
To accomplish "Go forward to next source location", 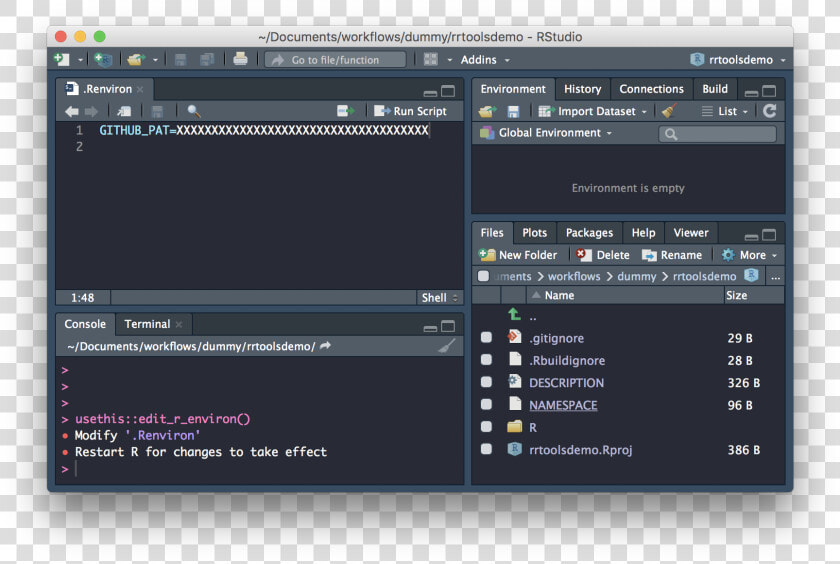I will (x=91, y=111).
